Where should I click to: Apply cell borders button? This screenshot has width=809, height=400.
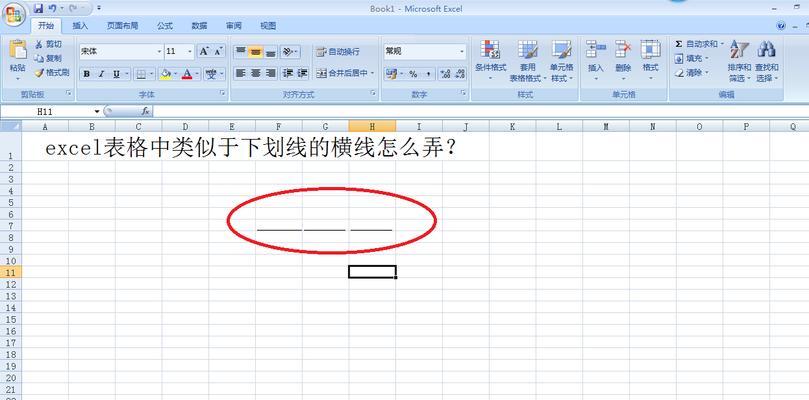(141, 74)
